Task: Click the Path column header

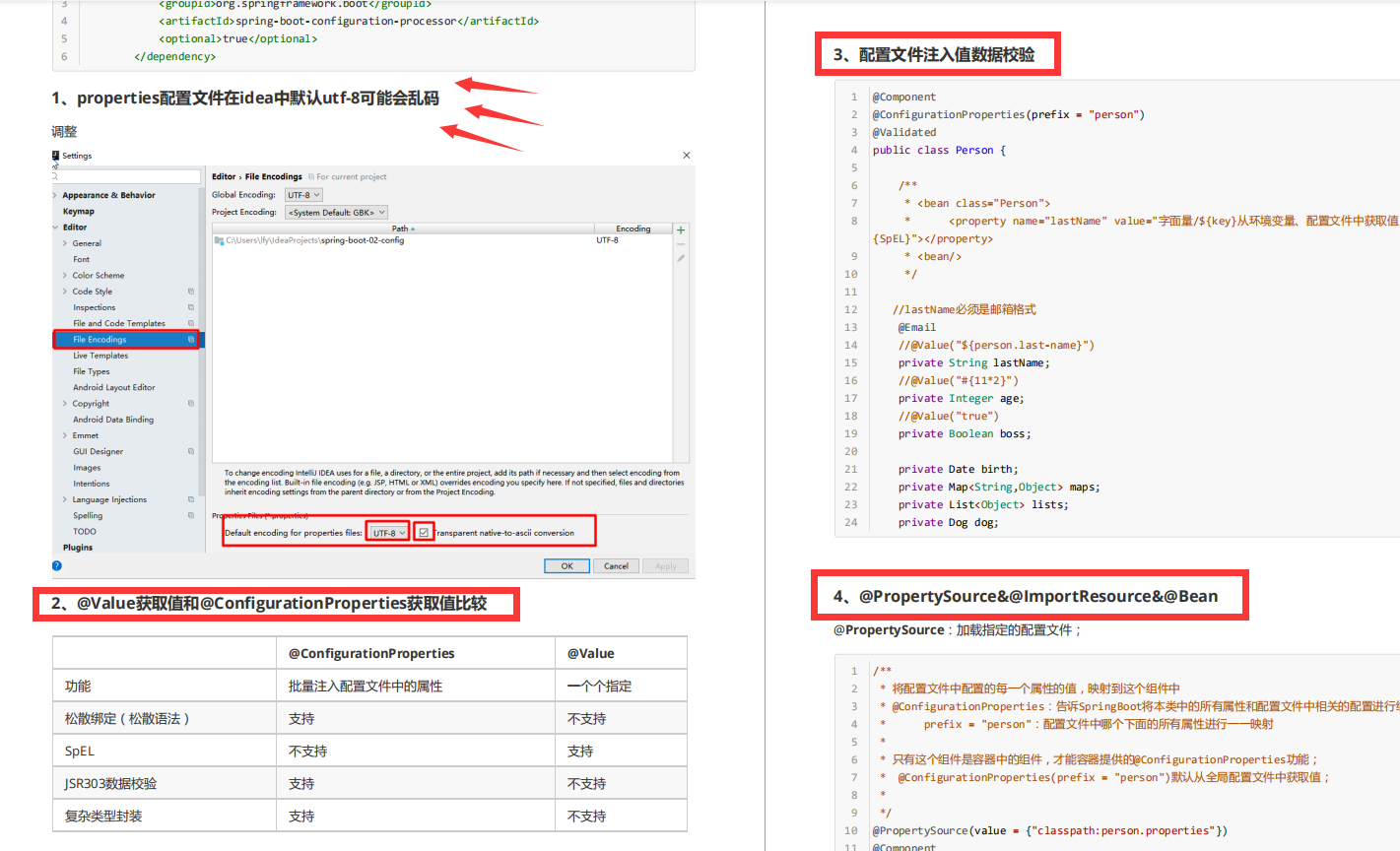Action: point(403,229)
